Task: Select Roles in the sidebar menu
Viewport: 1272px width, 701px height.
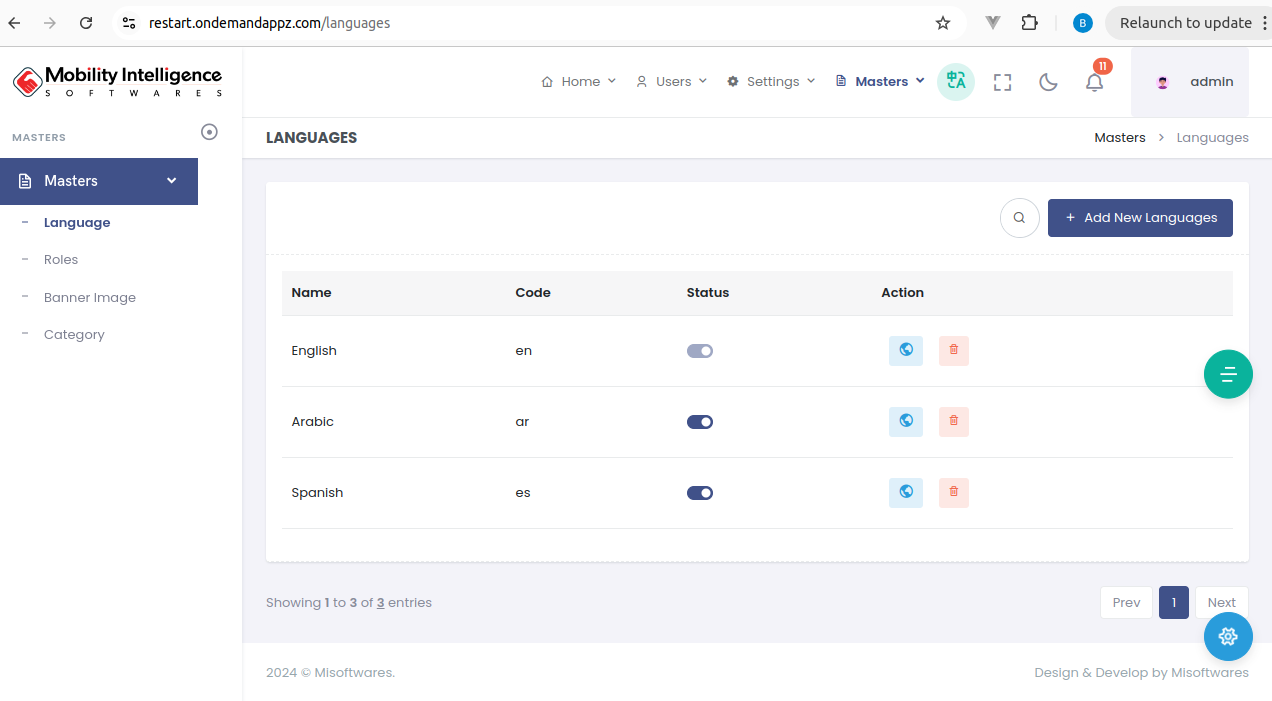Action: 61,260
